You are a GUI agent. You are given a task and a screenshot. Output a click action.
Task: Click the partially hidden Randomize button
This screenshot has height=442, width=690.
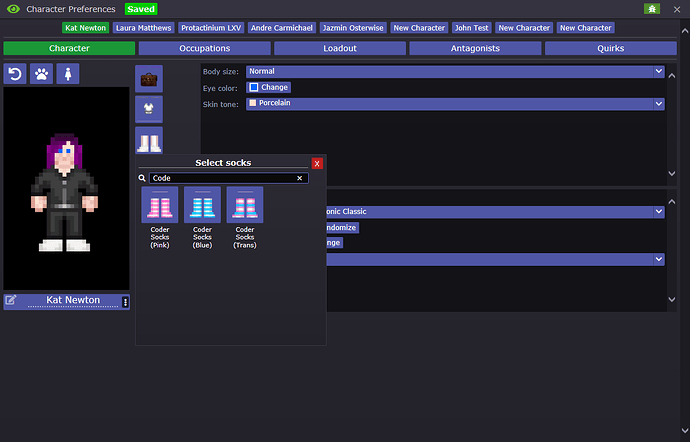(342, 228)
